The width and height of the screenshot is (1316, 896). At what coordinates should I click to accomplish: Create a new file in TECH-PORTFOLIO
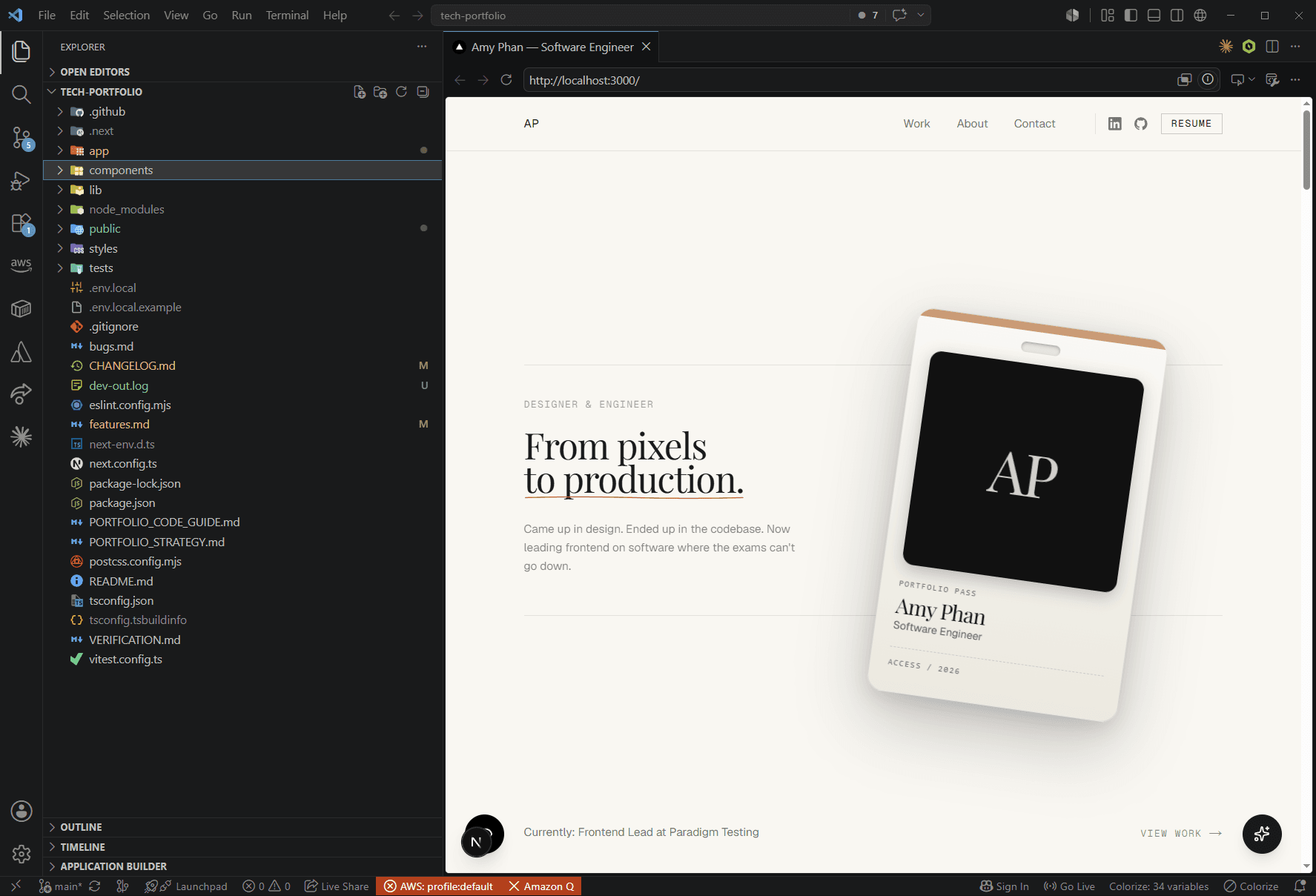(360, 92)
